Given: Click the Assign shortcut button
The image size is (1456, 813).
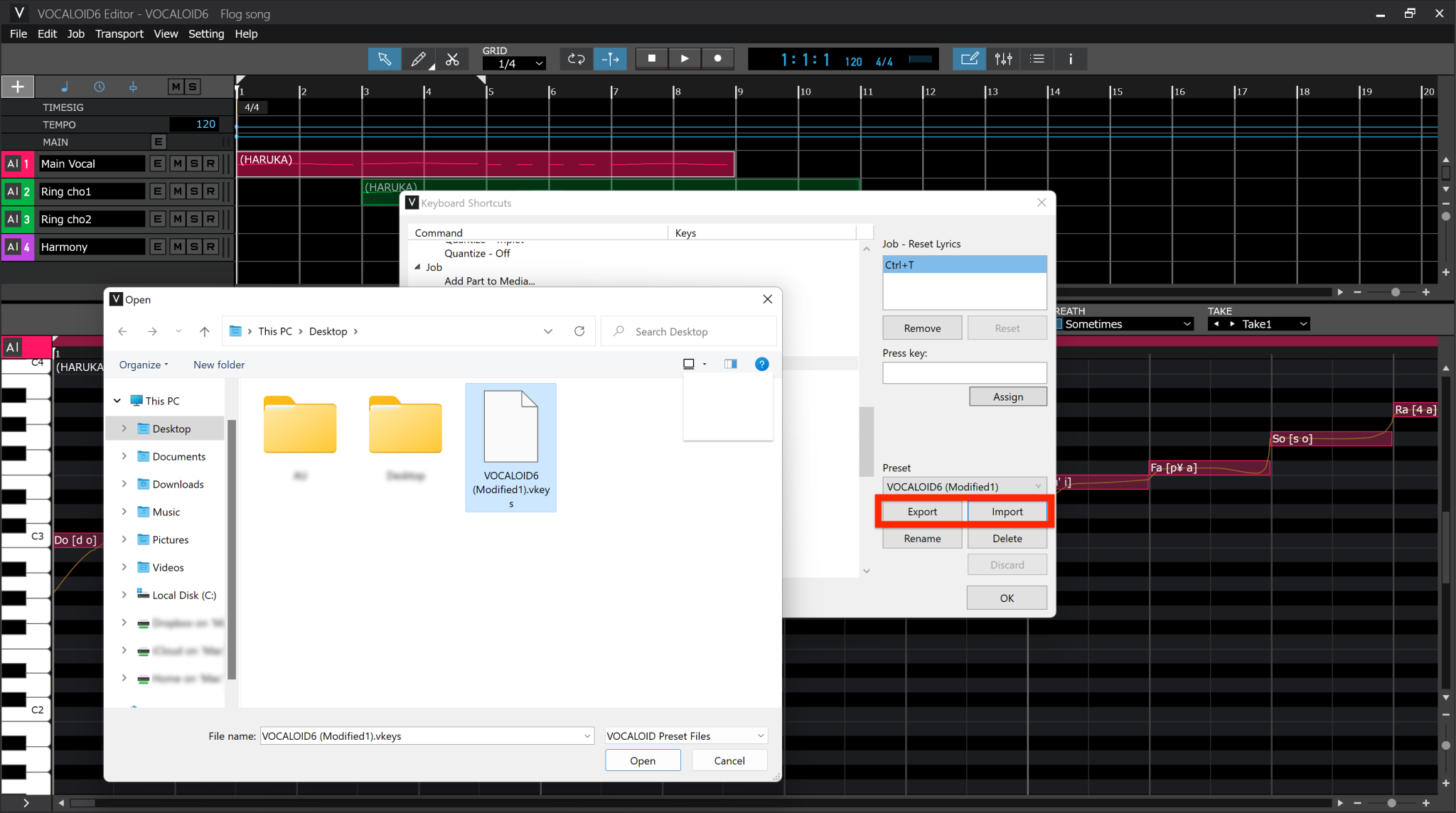Looking at the screenshot, I should [1007, 396].
